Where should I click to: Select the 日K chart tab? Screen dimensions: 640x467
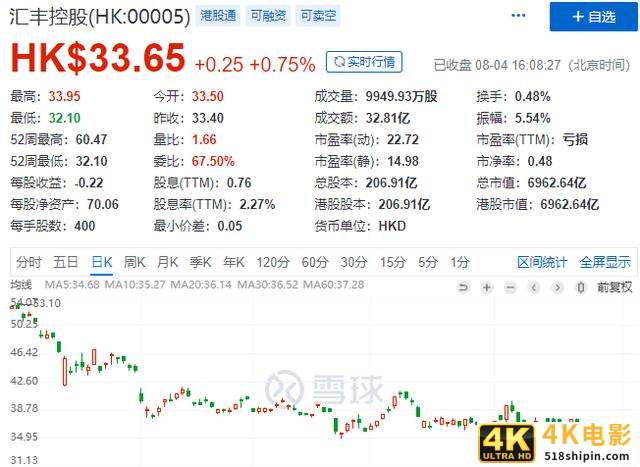point(102,262)
